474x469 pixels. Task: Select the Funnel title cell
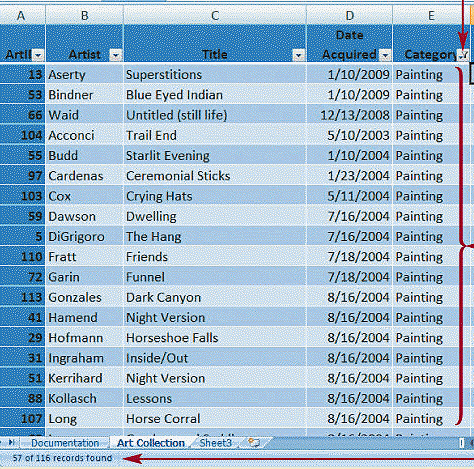point(215,277)
